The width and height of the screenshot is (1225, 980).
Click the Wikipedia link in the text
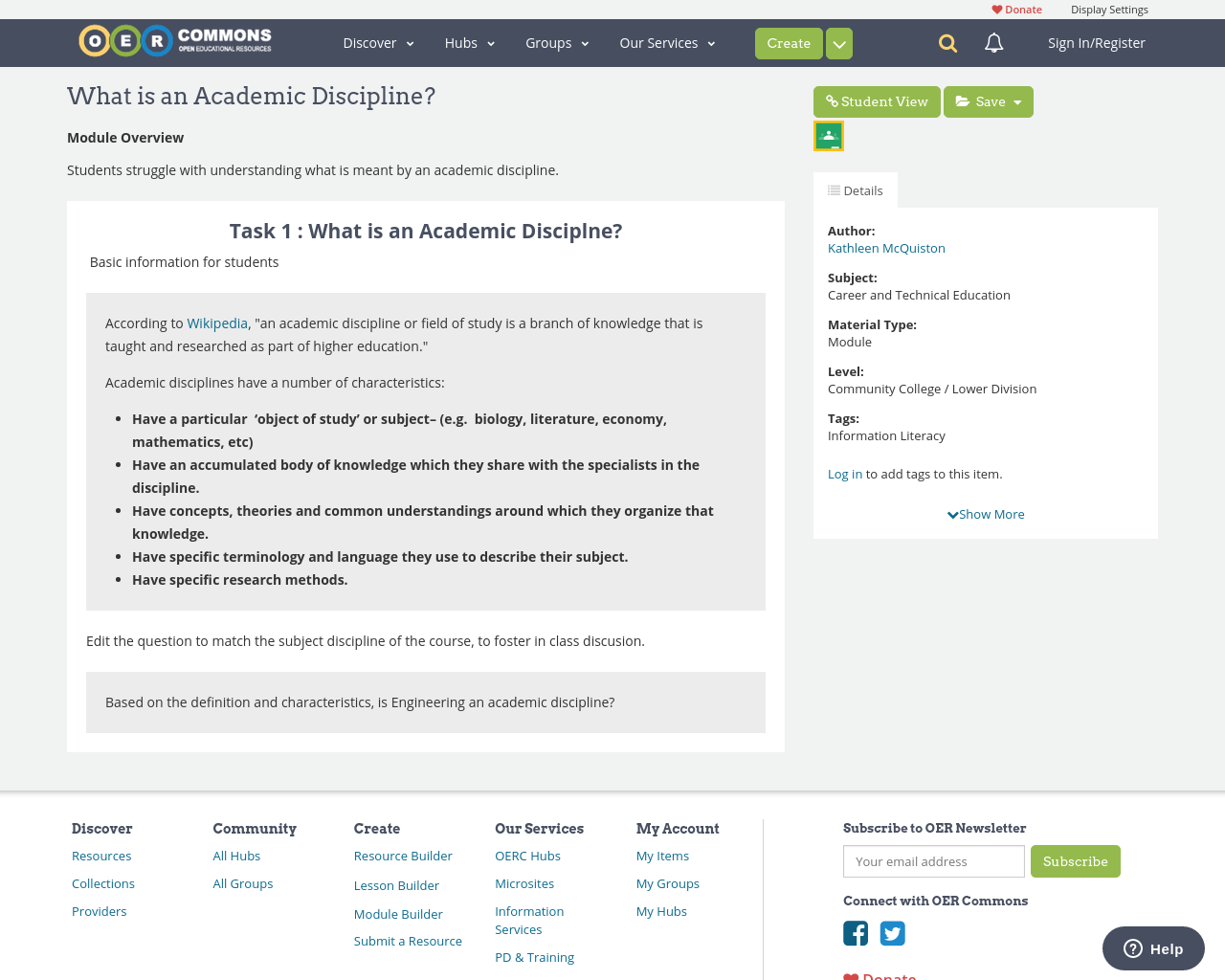(217, 323)
